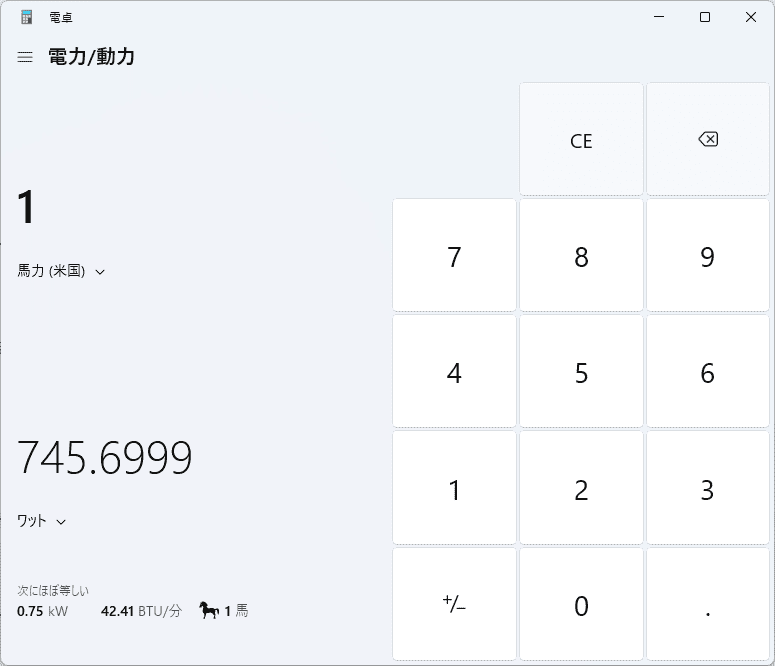Insert a decimal point

pyautogui.click(x=707, y=605)
